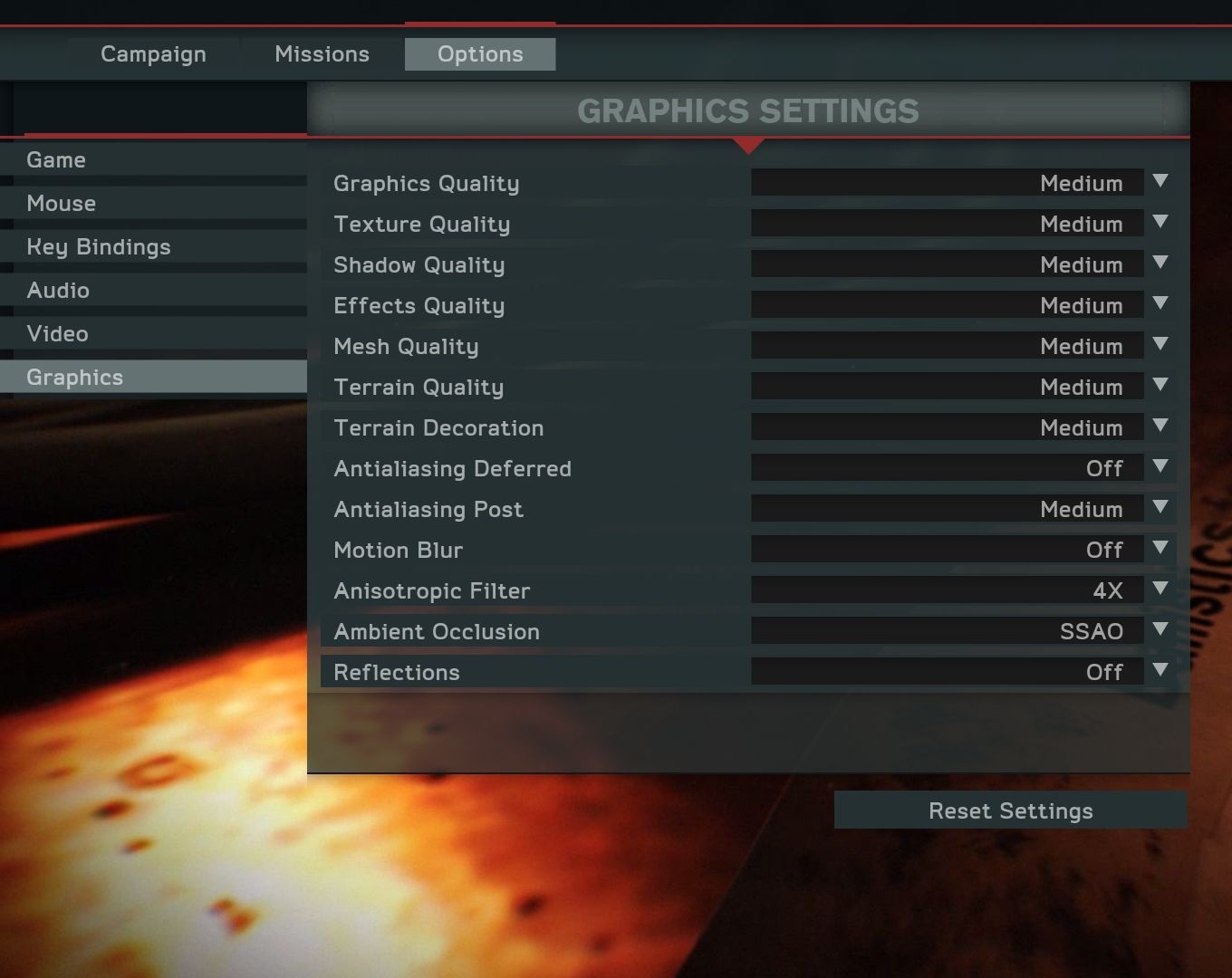Open Terrain Decoration arrow icon

click(1160, 426)
